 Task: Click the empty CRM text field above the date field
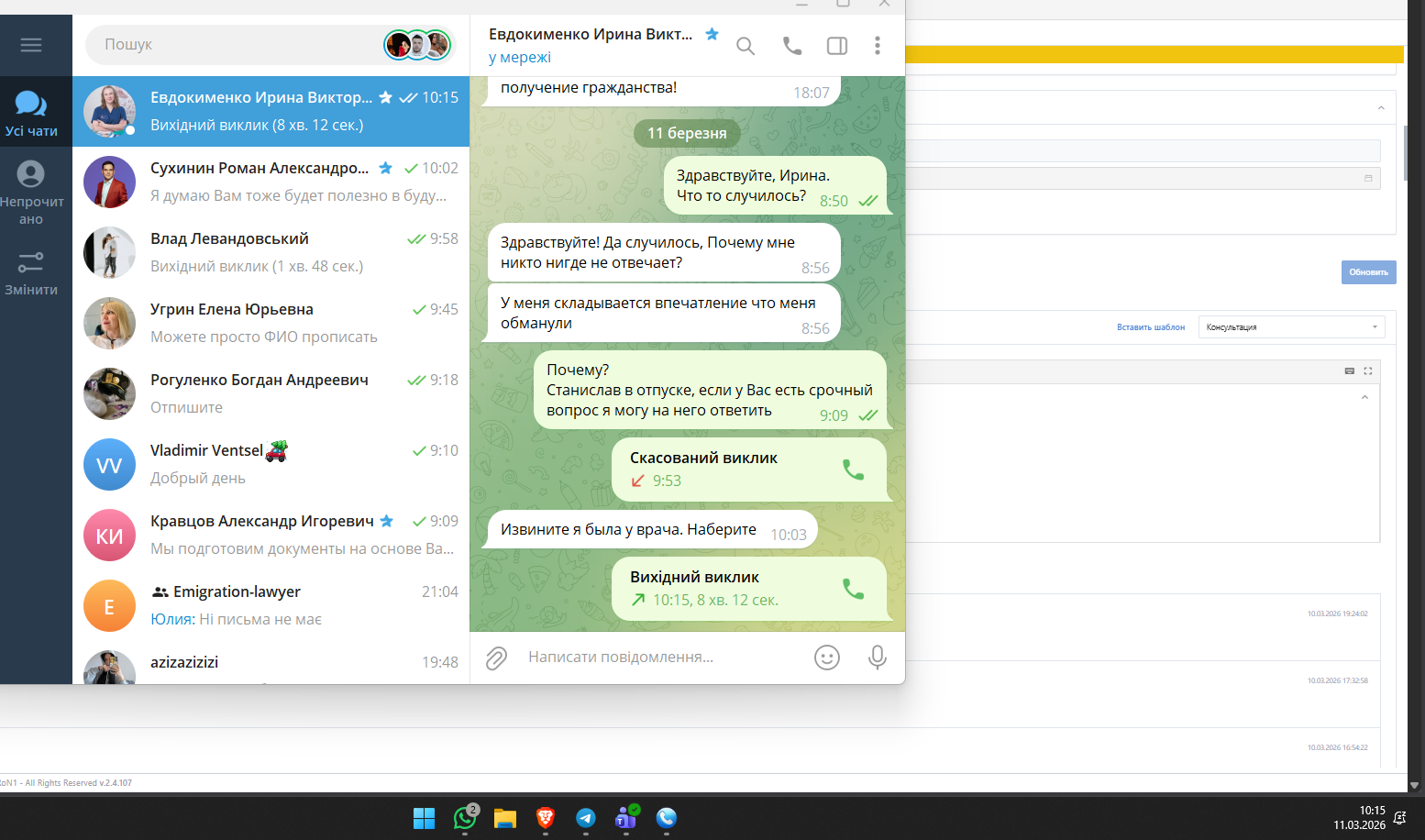click(1143, 151)
